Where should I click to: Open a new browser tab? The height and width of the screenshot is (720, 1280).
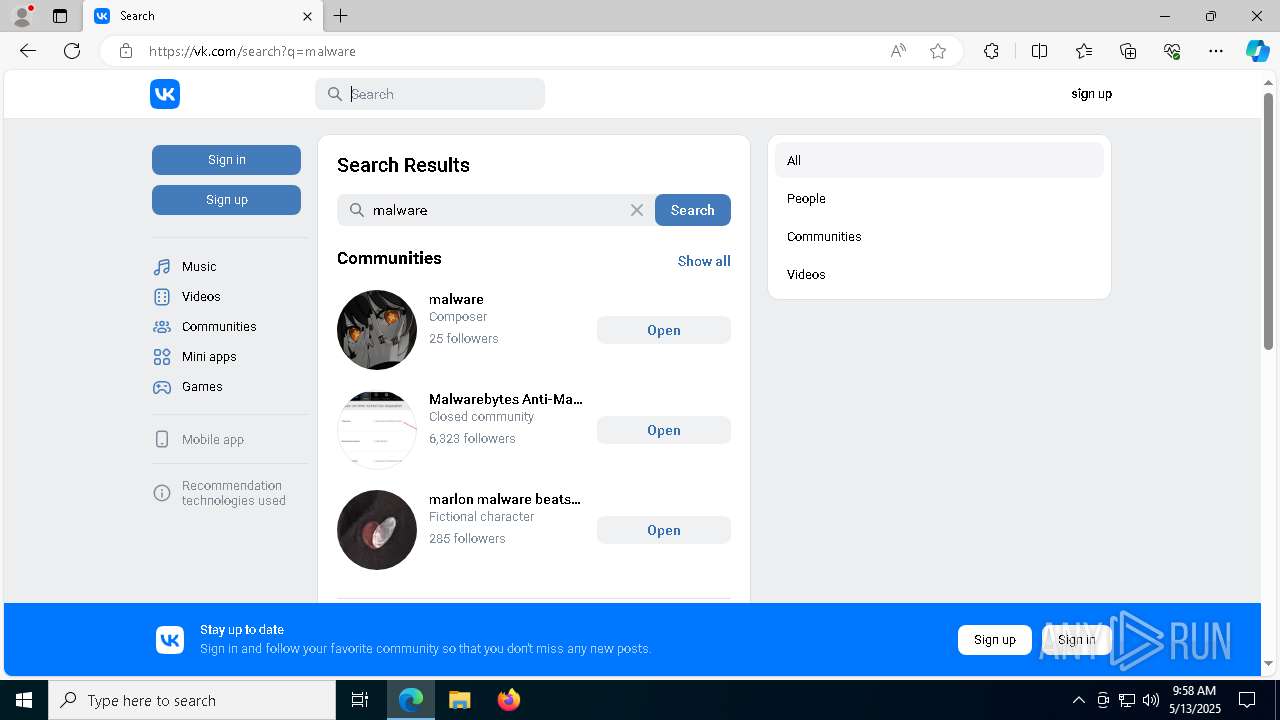coord(341,16)
